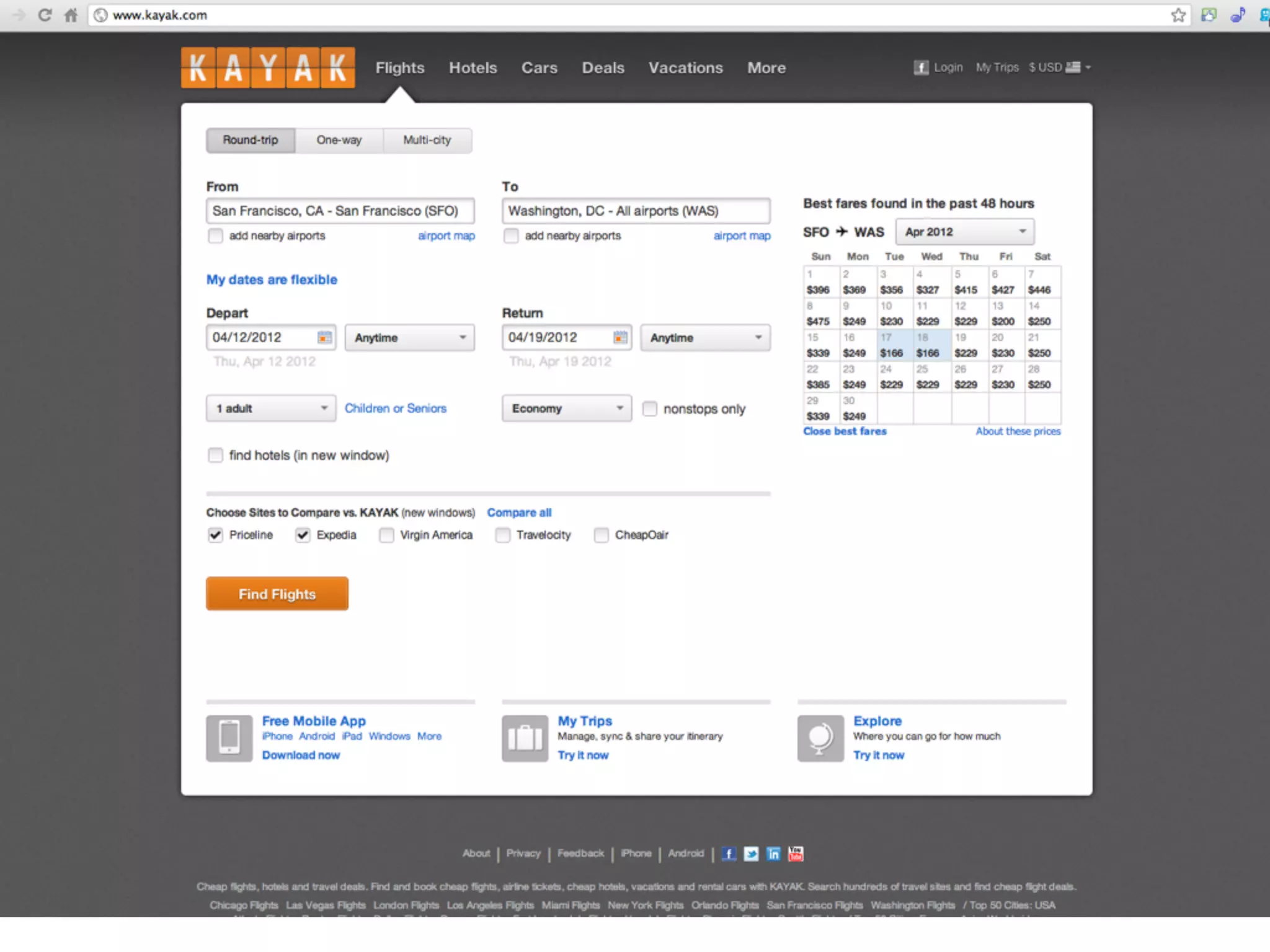Click the browser home icon
This screenshot has width=1270, height=952.
[71, 15]
